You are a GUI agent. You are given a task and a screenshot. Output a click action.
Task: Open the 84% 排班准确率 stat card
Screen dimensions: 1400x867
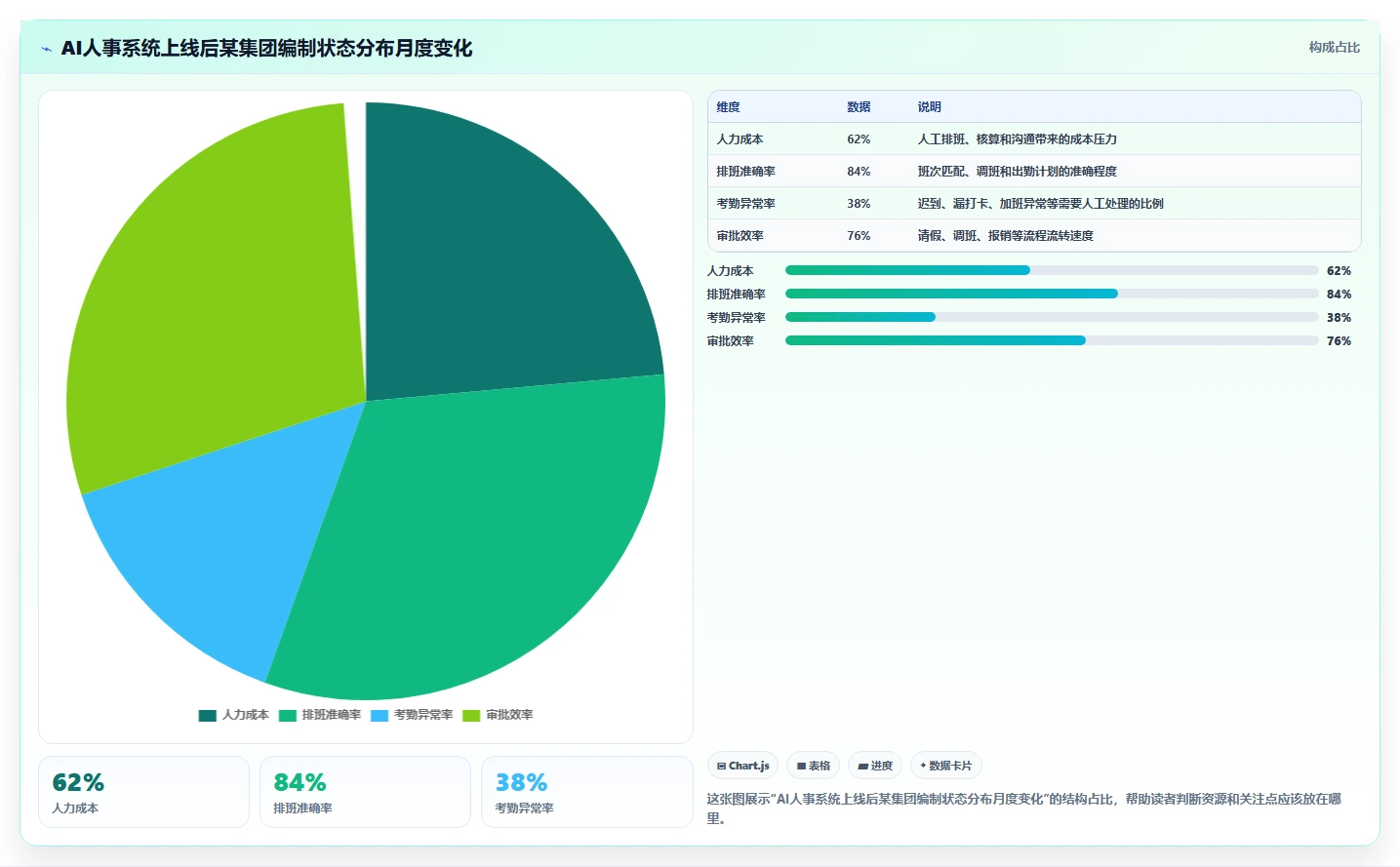[x=365, y=792]
